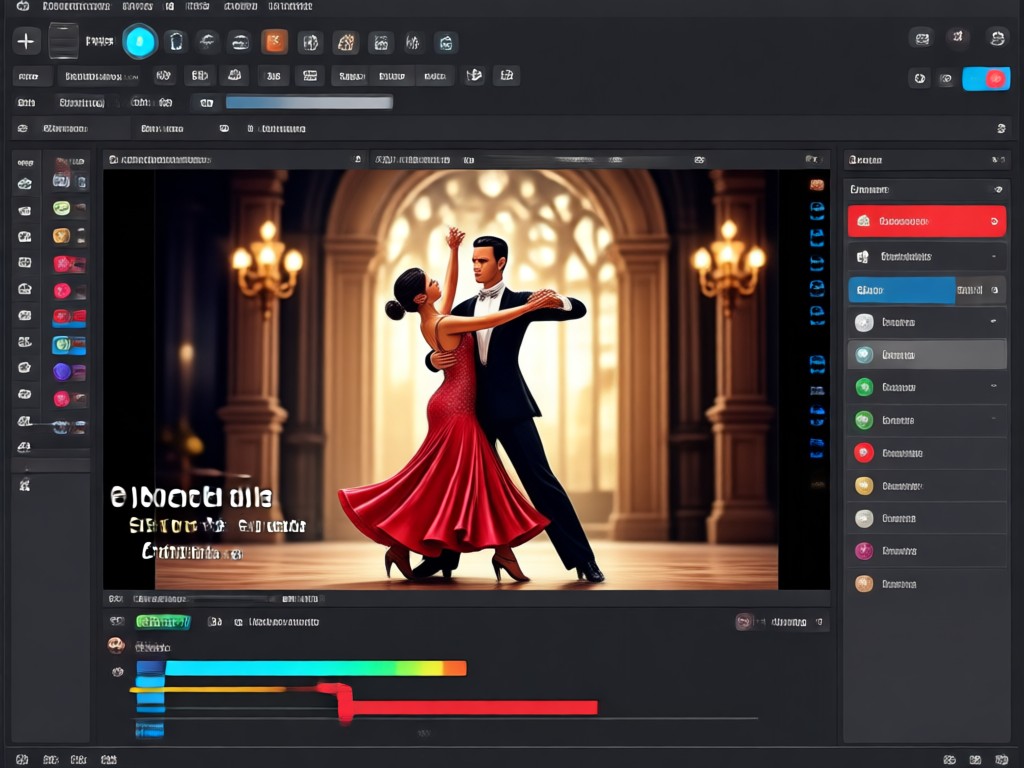Click the first icon in the bottom-left status bar
The width and height of the screenshot is (1024, 768).
[x=22, y=760]
